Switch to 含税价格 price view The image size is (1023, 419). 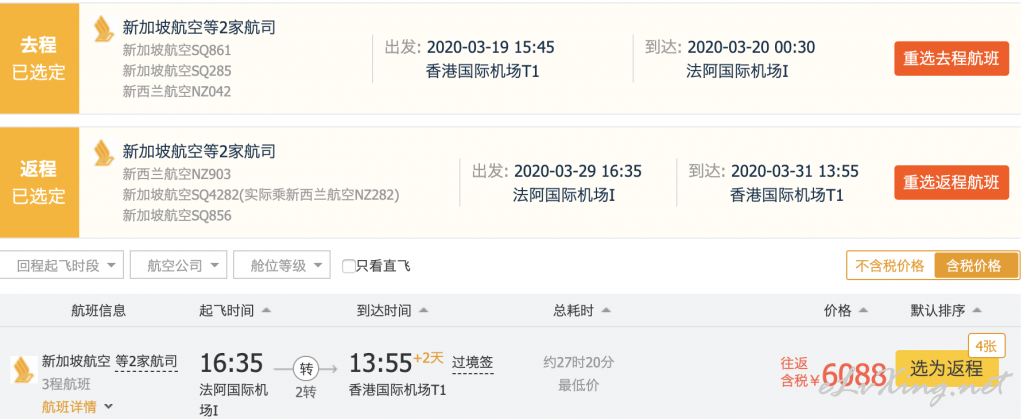coord(976,266)
